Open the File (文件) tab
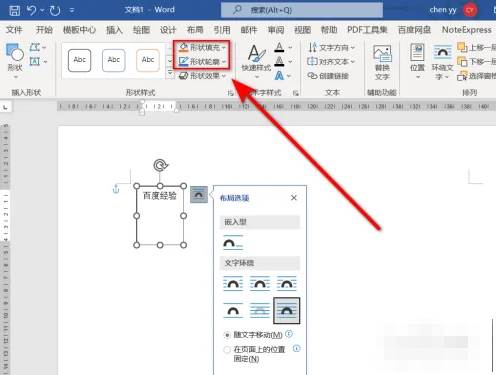 (14, 30)
